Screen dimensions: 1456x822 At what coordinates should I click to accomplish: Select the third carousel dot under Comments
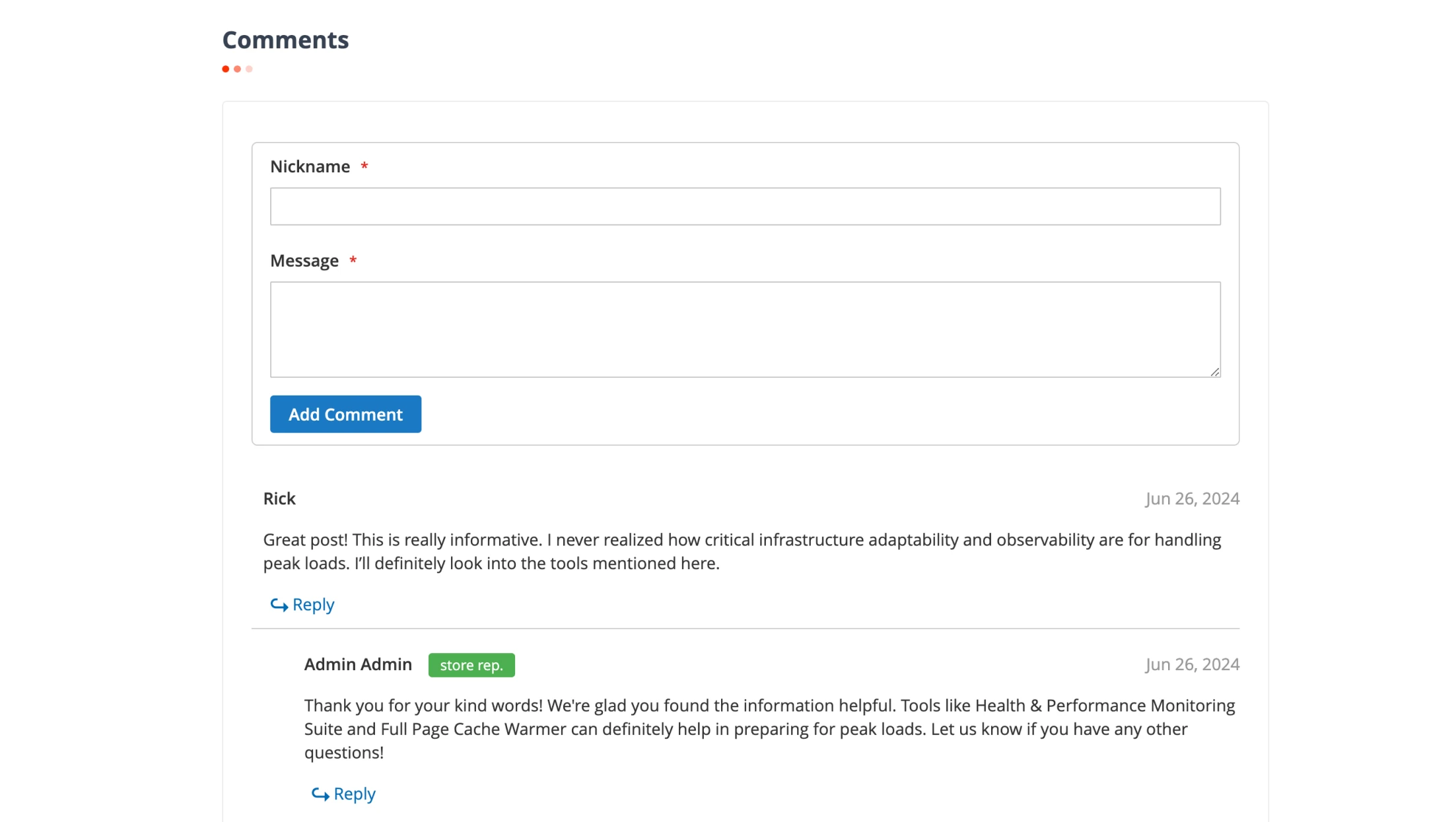tap(249, 68)
